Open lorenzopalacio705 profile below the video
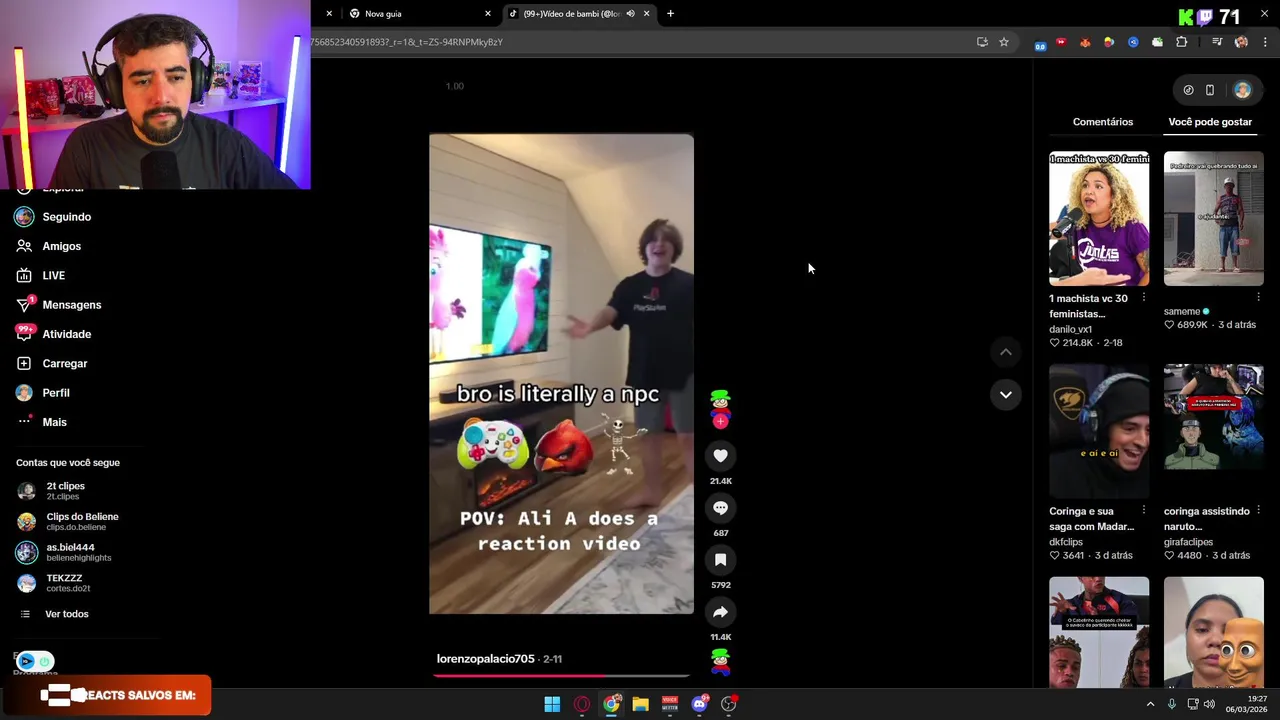This screenshot has width=1280, height=720. click(485, 659)
